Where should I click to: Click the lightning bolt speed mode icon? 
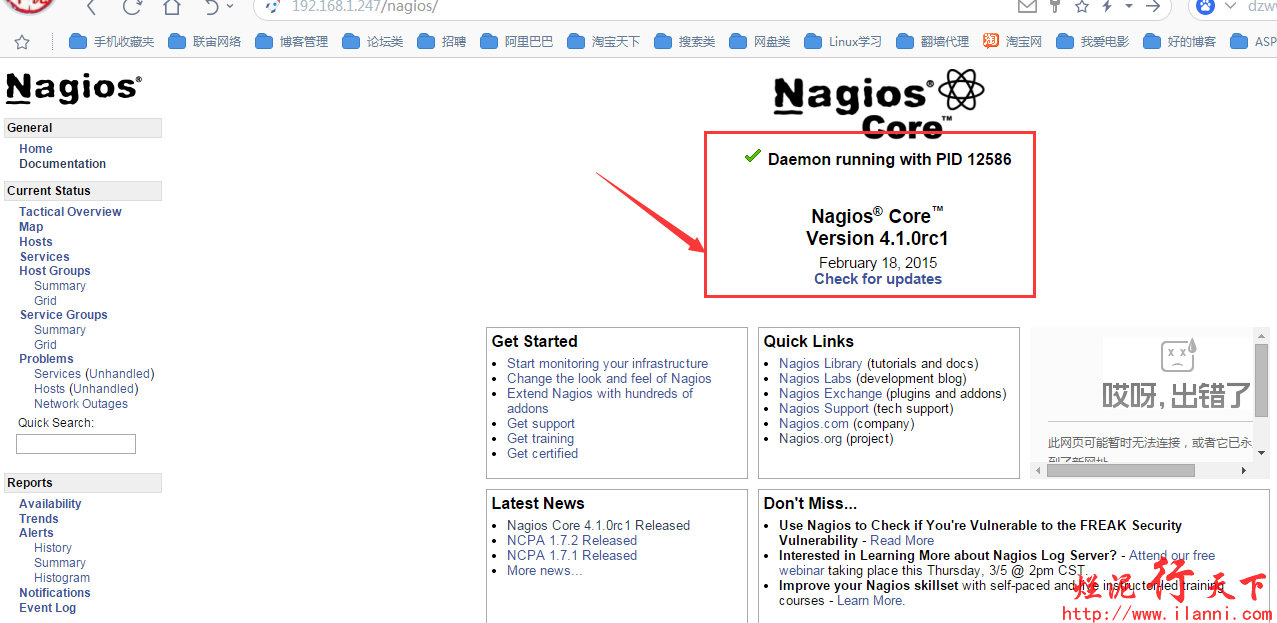pos(1107,6)
